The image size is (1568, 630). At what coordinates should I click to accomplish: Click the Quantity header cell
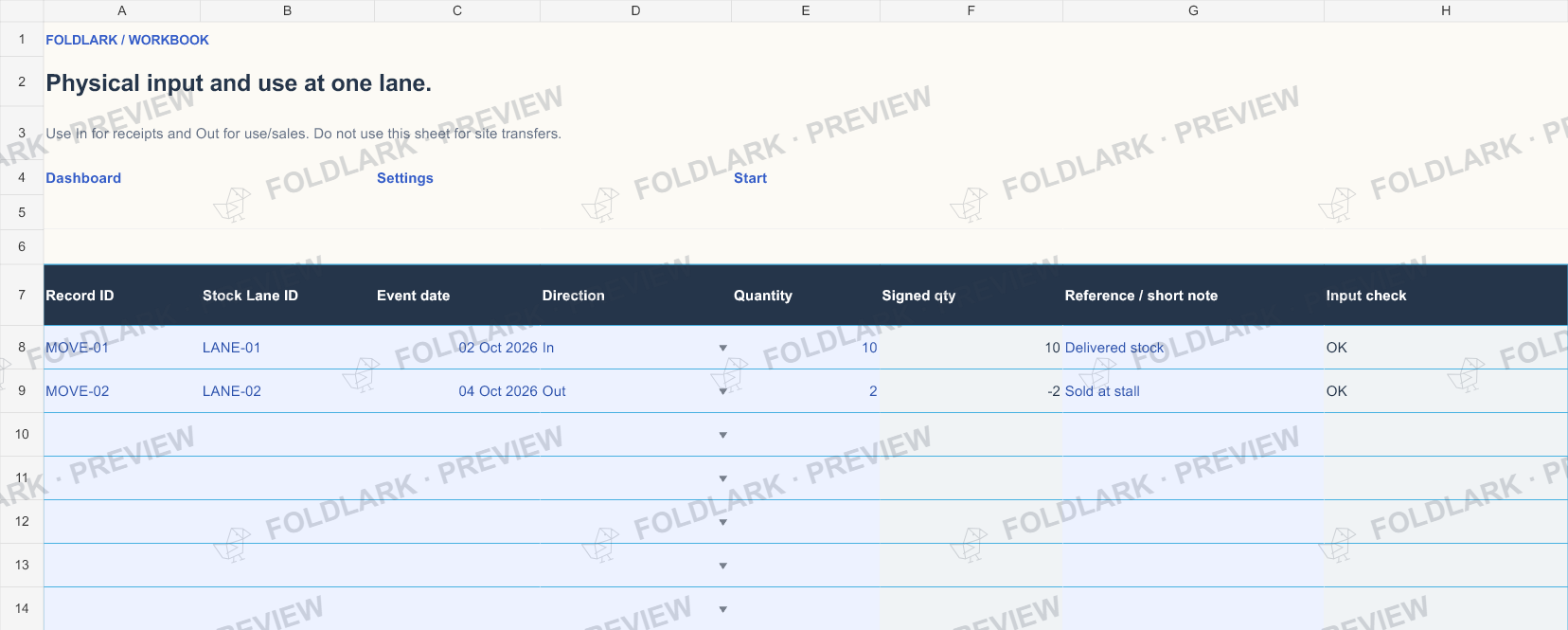pos(806,296)
